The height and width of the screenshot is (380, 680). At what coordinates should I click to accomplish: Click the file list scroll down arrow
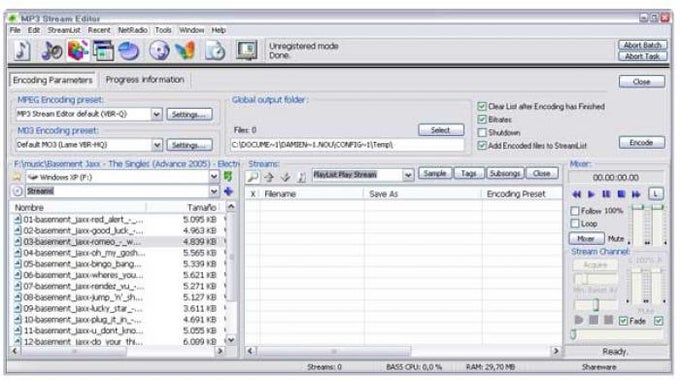click(x=231, y=340)
